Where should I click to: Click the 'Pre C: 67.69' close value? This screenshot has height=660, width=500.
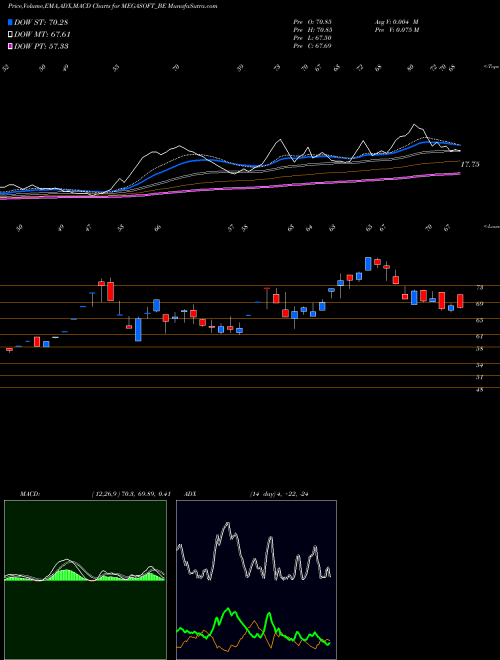coord(312,46)
